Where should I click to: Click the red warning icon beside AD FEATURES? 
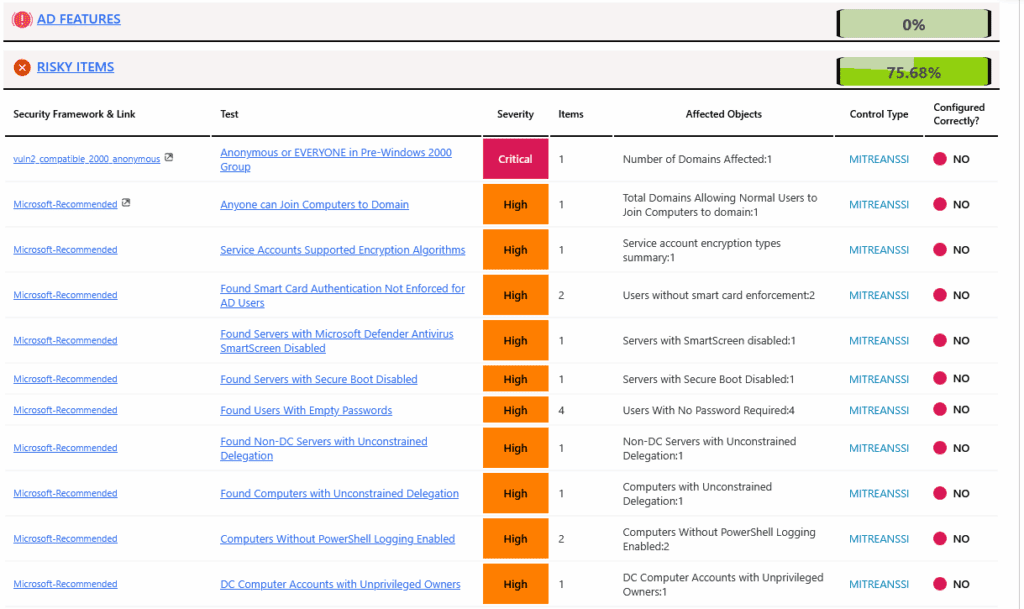tap(21, 19)
